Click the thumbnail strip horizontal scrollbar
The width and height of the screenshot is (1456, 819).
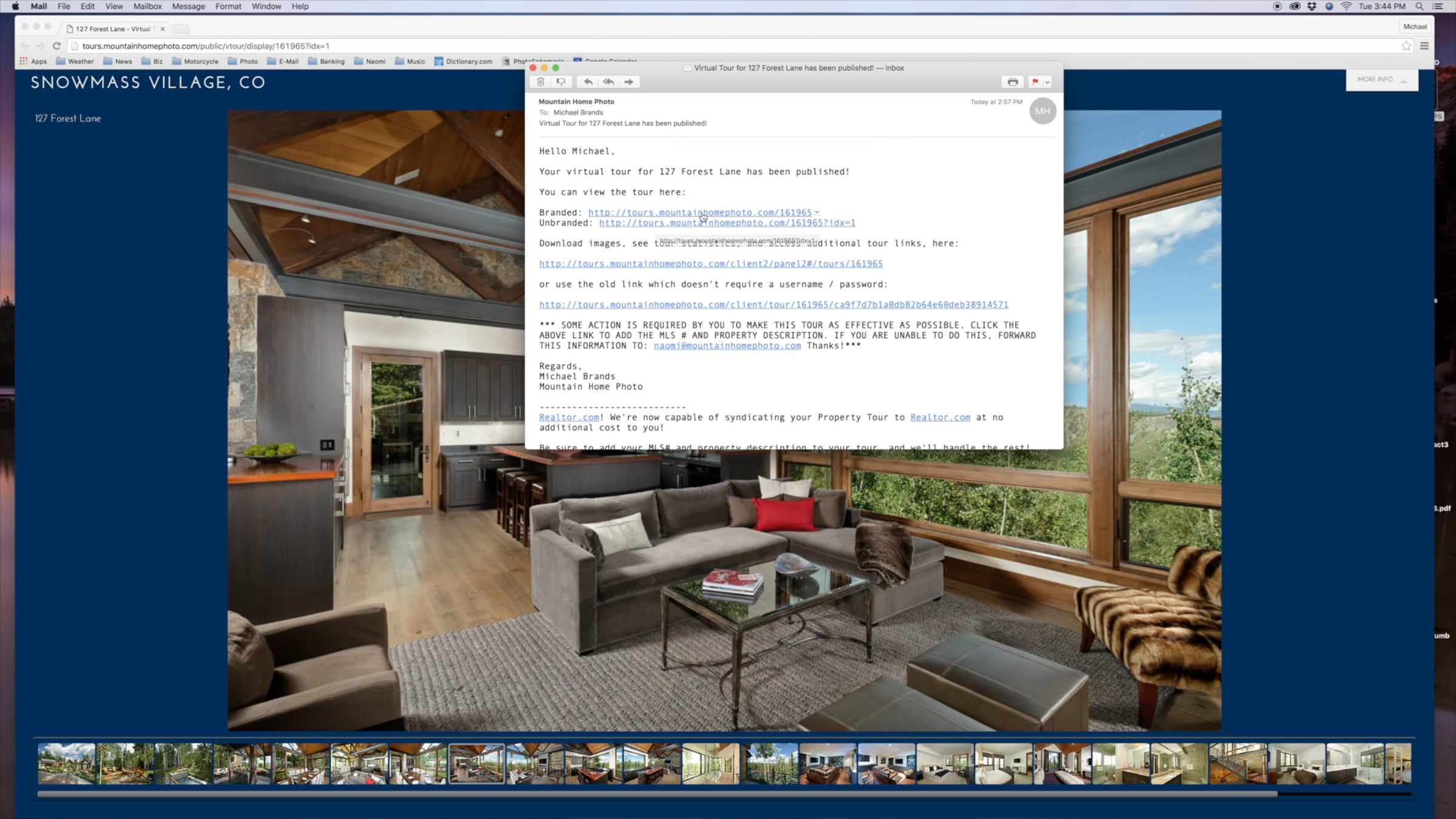[x=657, y=794]
